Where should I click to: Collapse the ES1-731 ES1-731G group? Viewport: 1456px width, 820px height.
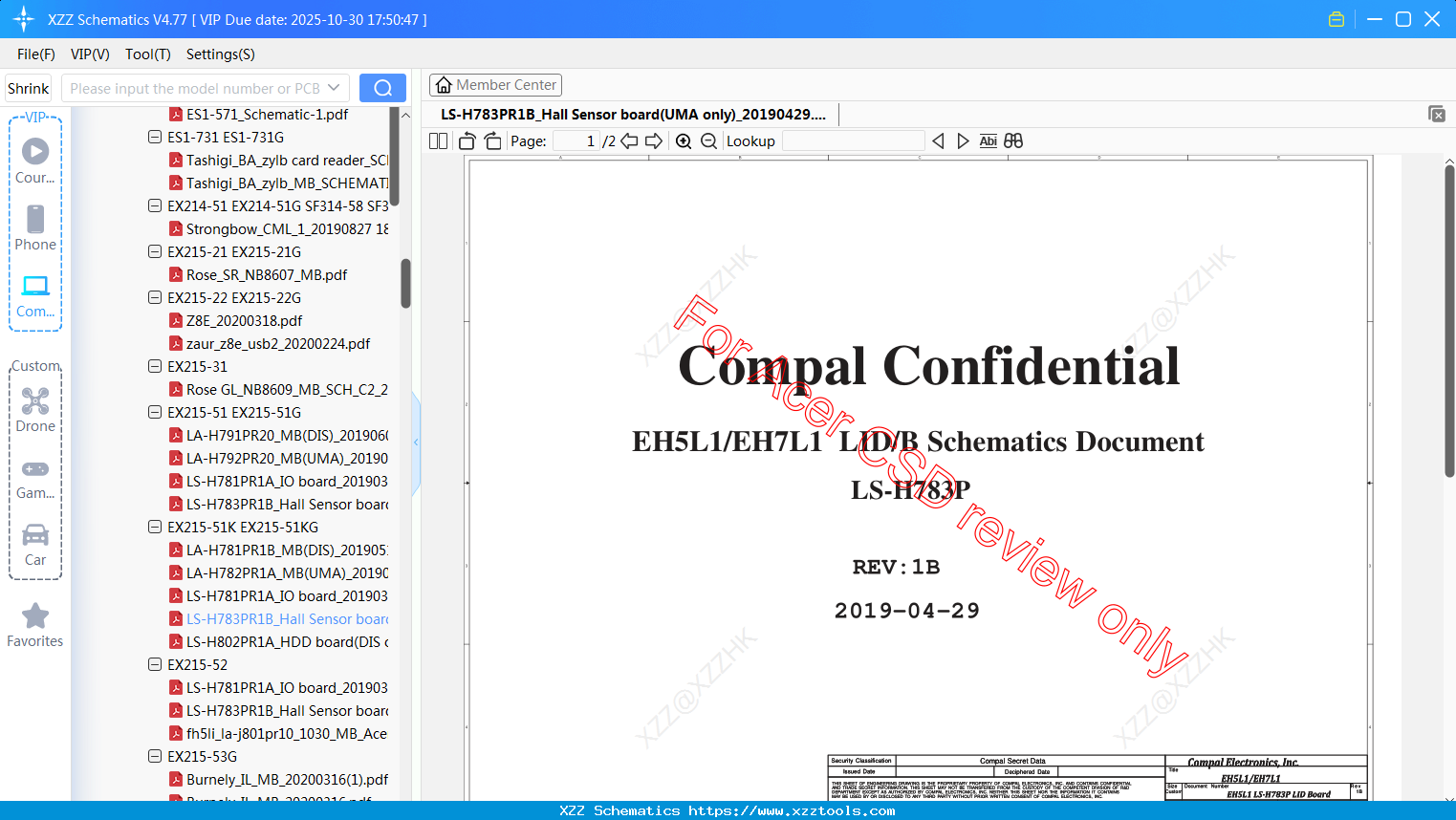point(155,138)
